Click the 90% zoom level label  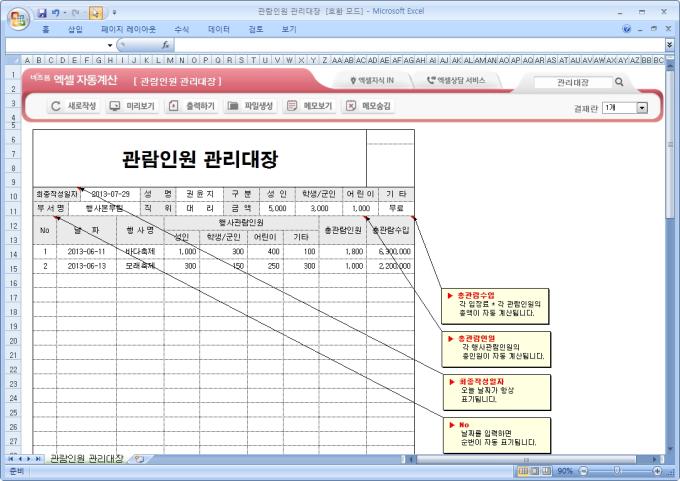coord(565,471)
